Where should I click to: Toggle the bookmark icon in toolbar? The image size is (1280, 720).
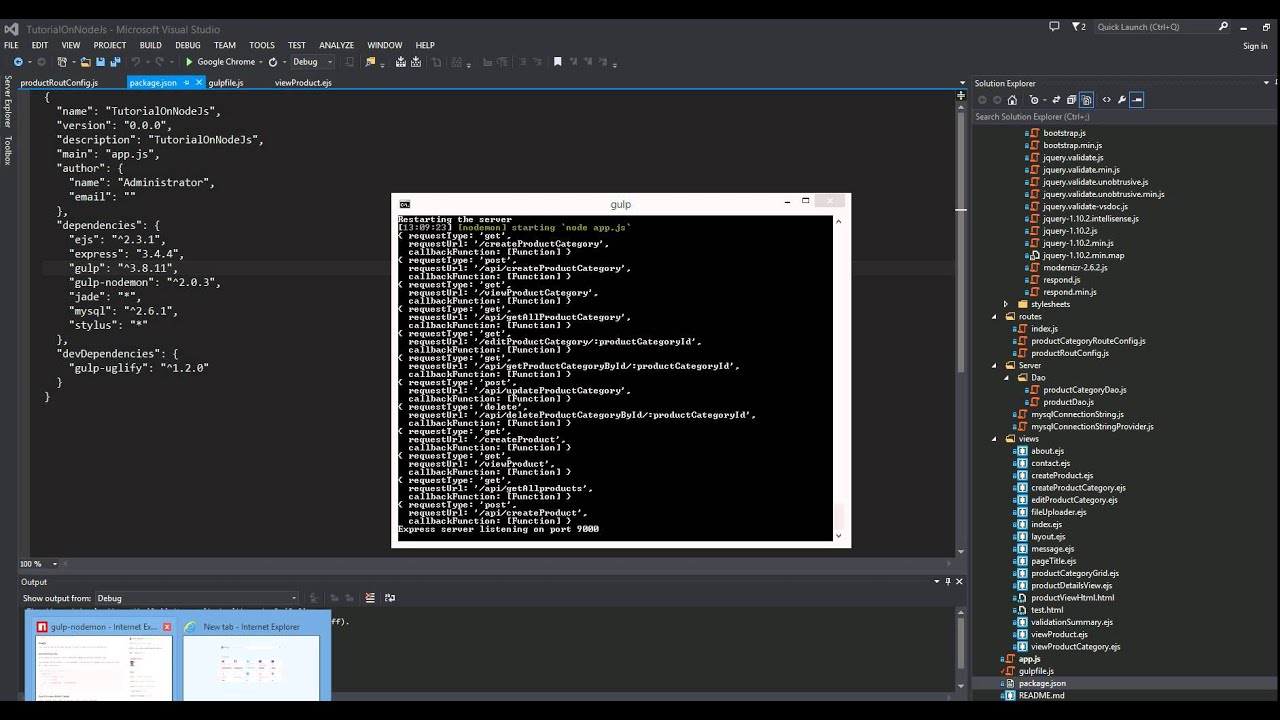tap(558, 62)
